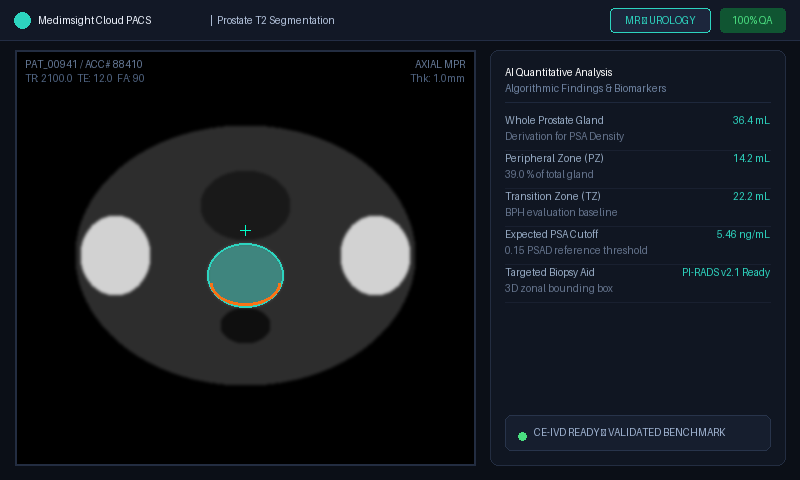Click Algorithmic Findings & Biomarkers subtitle
800x480 pixels.
[586, 88]
